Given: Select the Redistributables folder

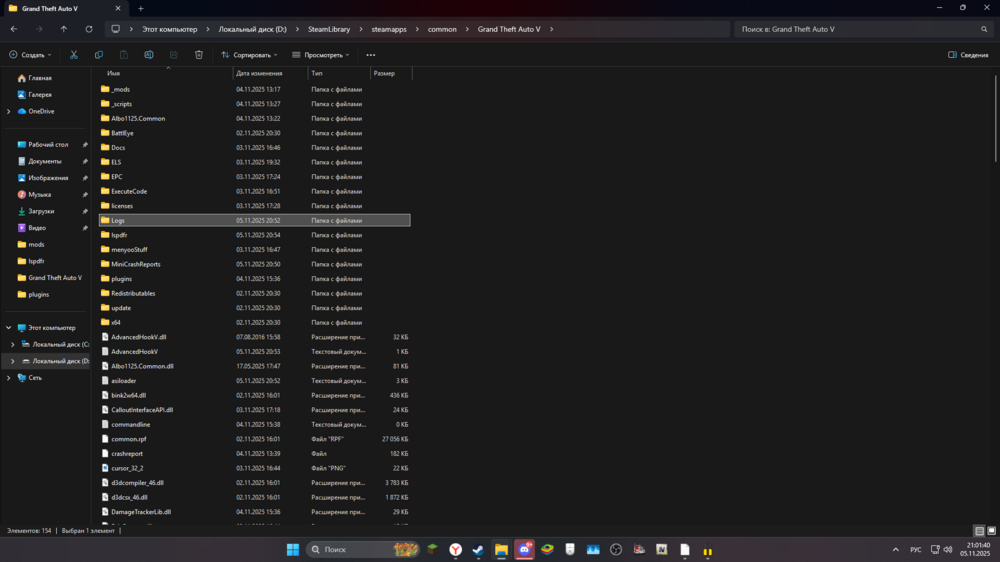Looking at the screenshot, I should 254,293.
